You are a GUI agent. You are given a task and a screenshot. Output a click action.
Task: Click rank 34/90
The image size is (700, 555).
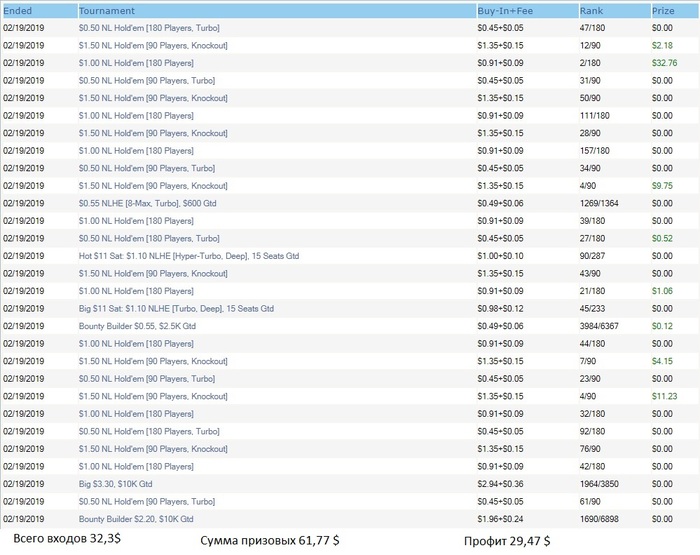coord(590,168)
